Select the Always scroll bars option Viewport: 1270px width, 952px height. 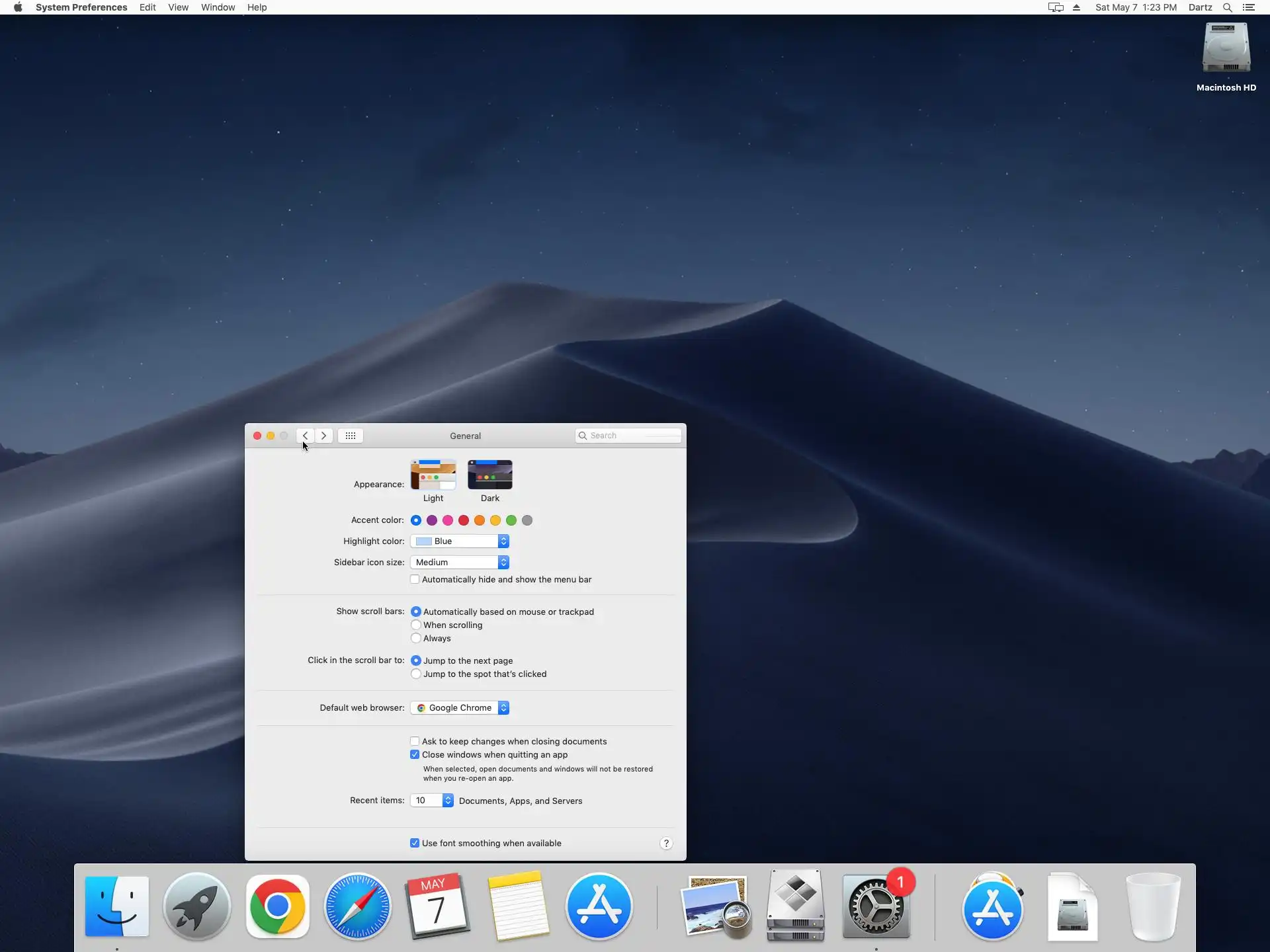416,639
